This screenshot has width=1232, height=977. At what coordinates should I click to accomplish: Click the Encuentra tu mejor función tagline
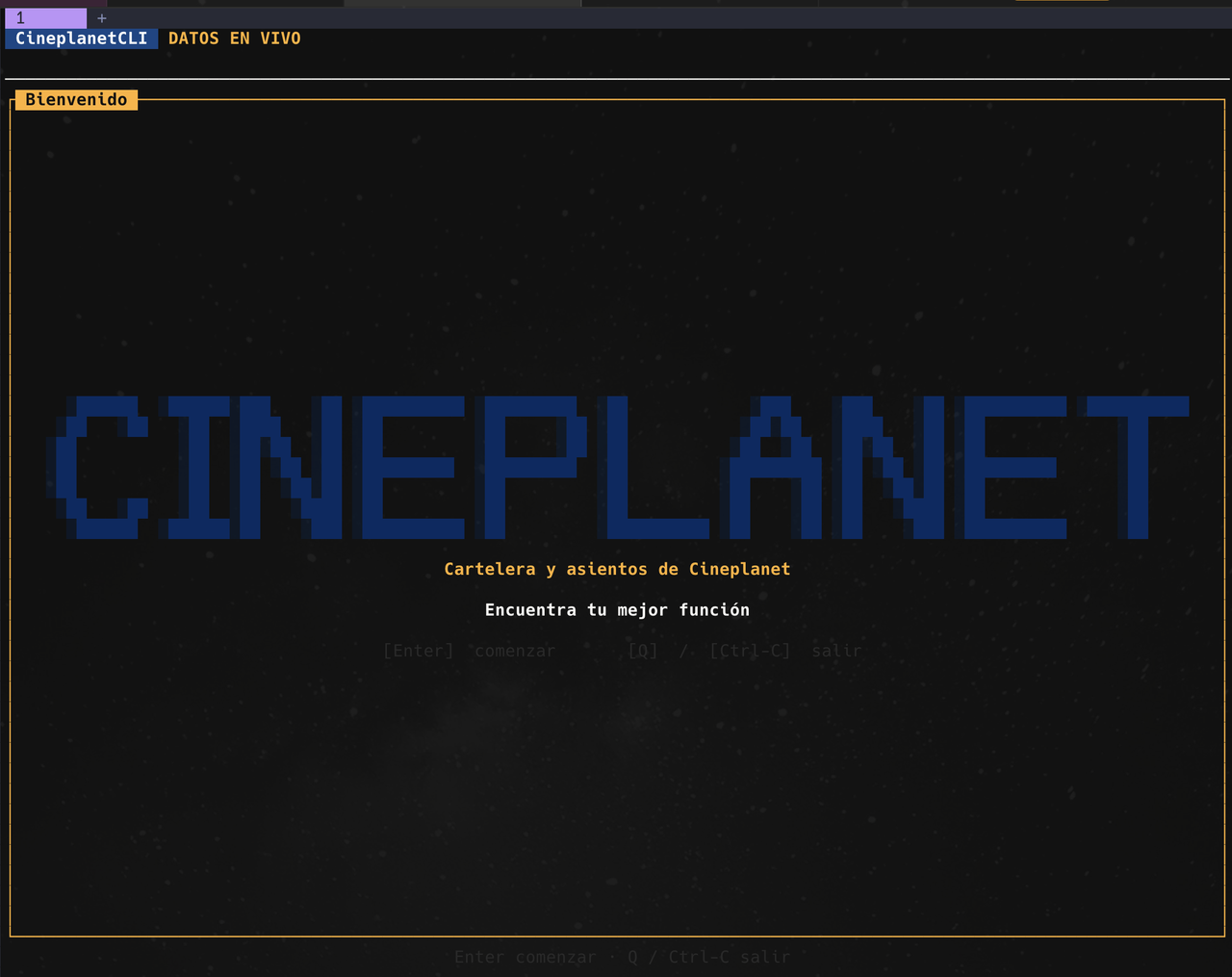(x=617, y=609)
